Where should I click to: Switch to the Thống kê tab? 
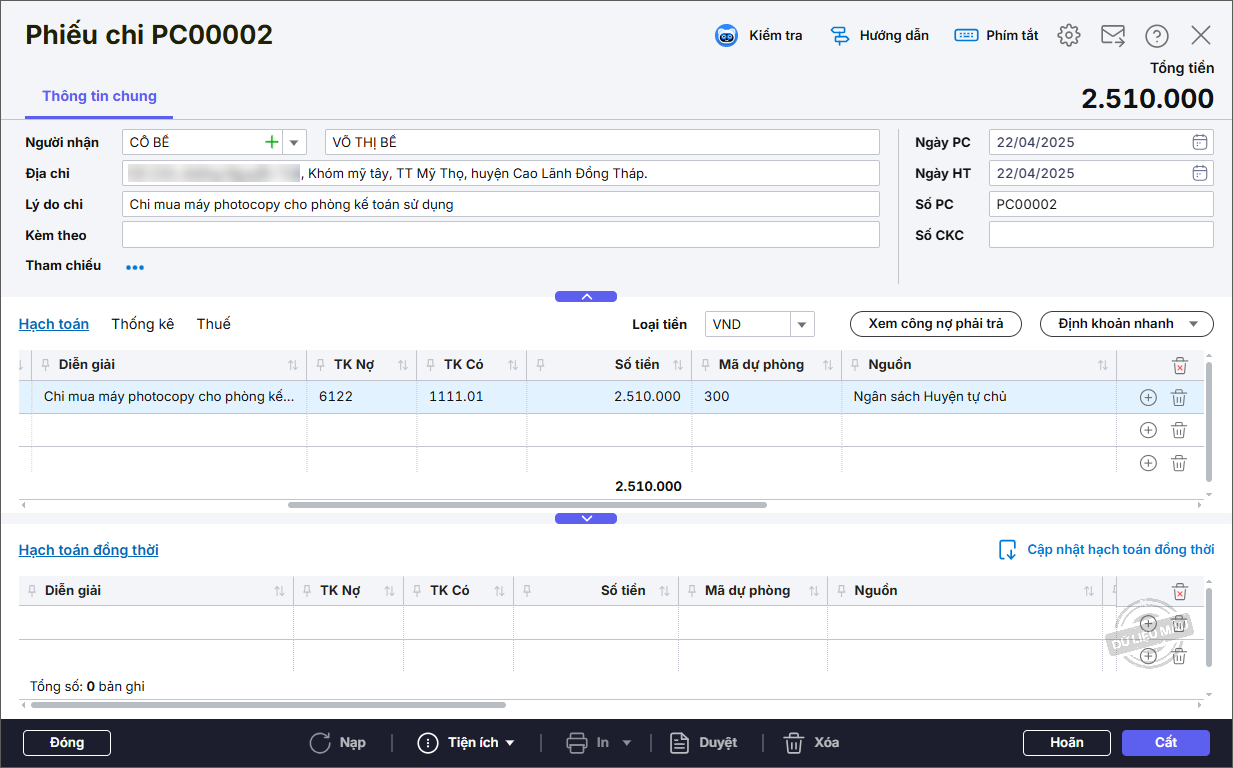point(142,324)
